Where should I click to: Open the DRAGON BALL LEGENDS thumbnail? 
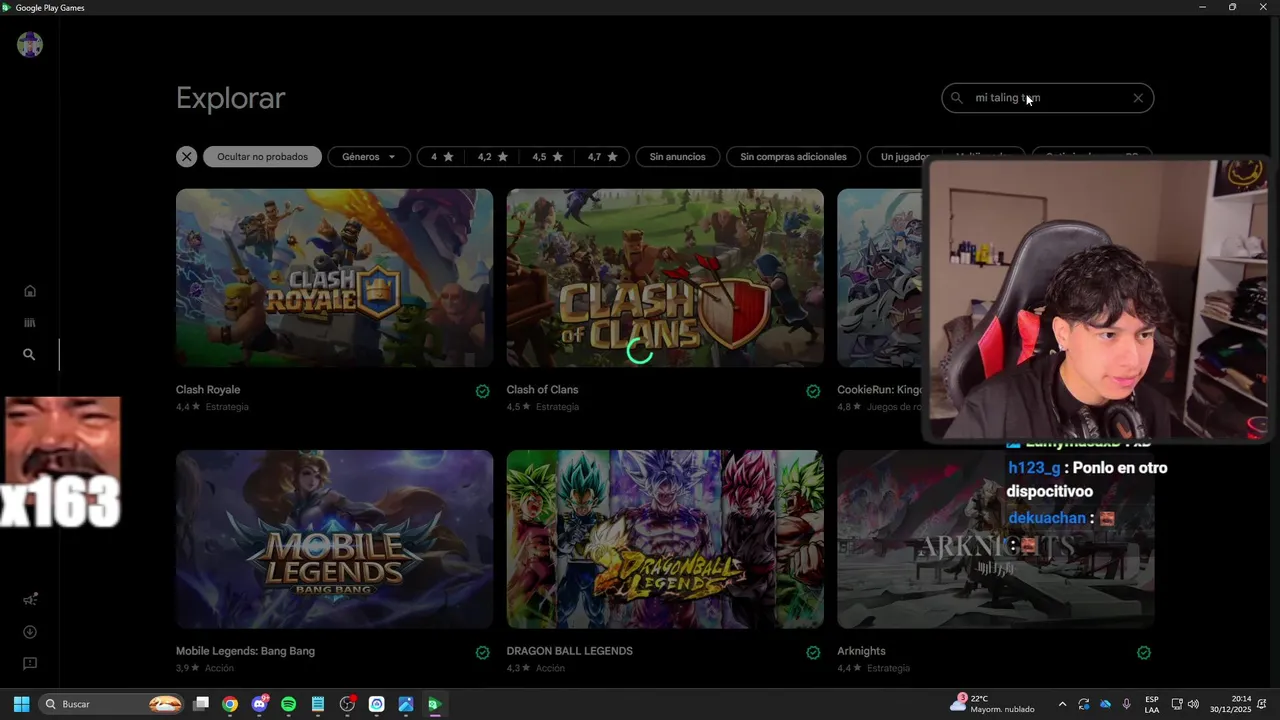(x=665, y=539)
